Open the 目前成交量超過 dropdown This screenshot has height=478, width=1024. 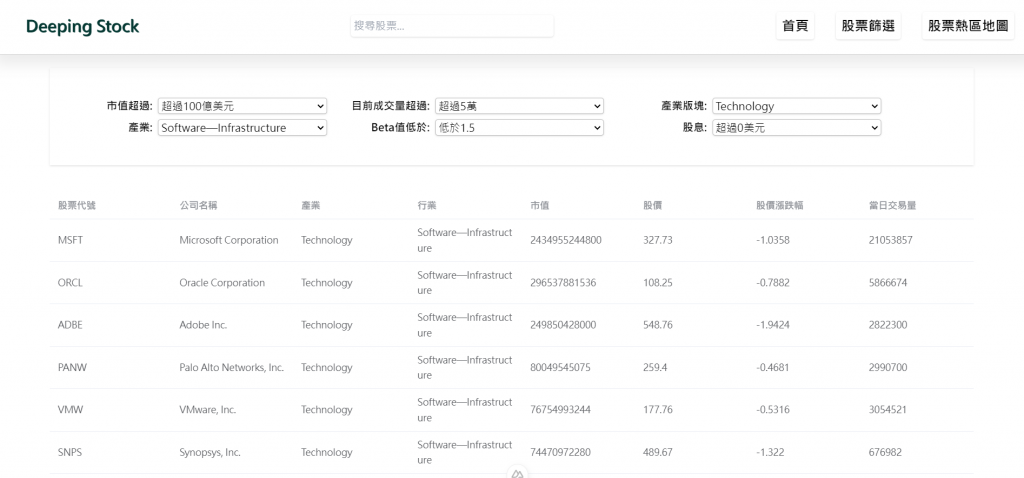tap(519, 106)
